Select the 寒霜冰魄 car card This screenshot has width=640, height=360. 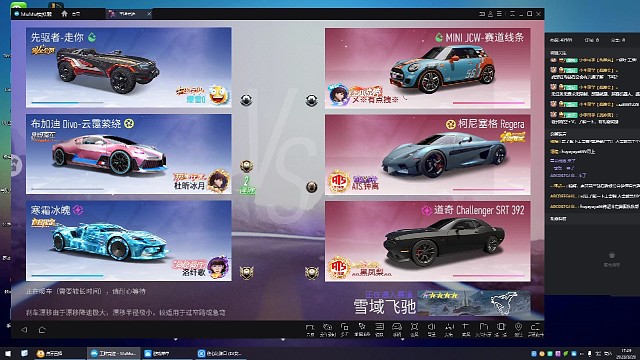point(129,241)
